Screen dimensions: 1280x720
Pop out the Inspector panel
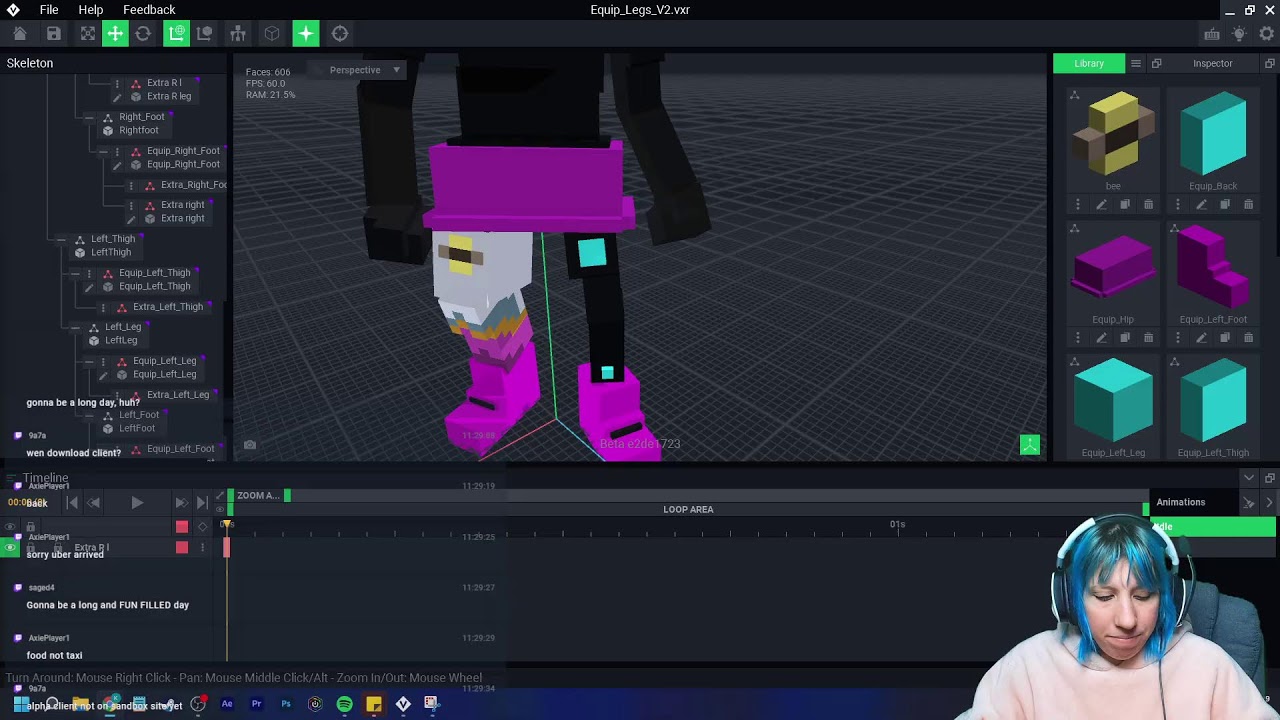click(x=1270, y=63)
